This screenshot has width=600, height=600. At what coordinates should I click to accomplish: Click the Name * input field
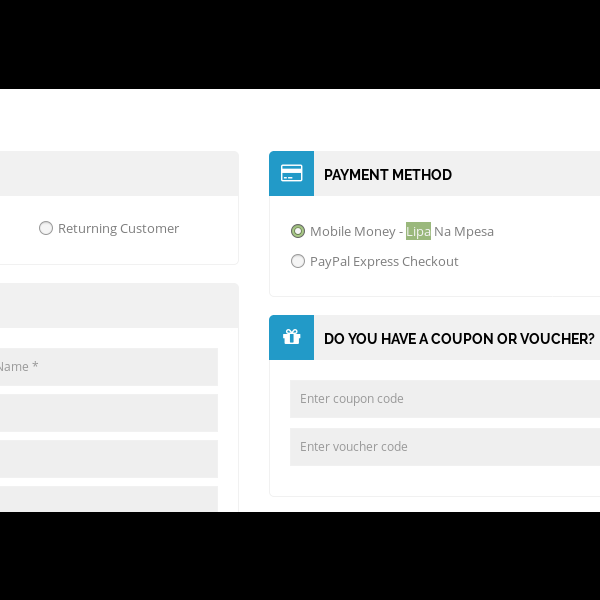click(x=108, y=366)
